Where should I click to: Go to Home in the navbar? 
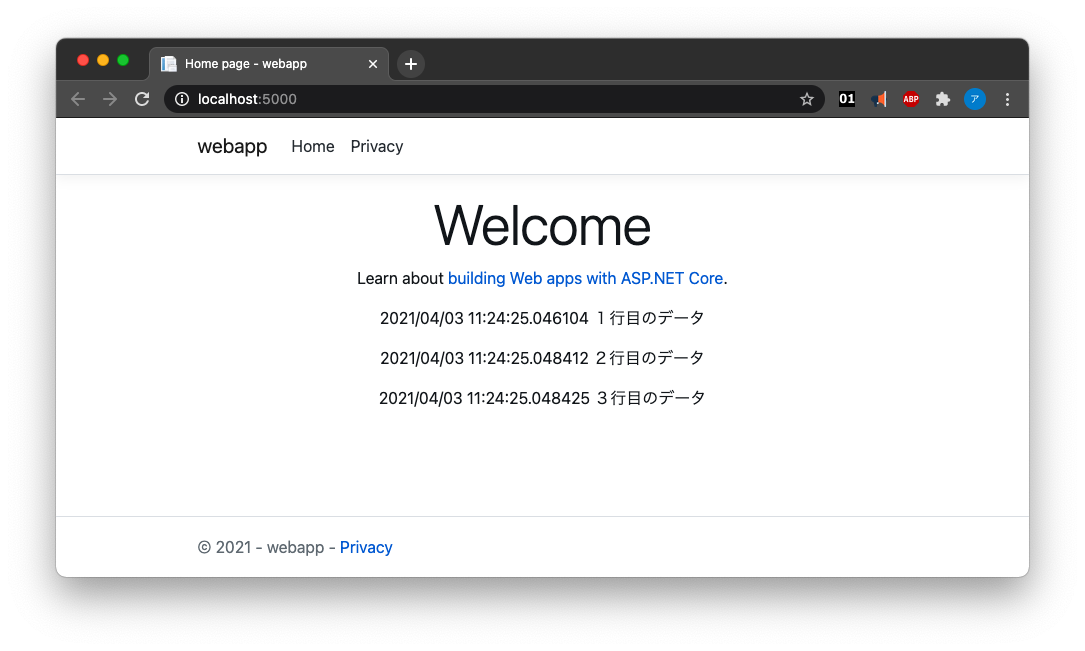pos(313,146)
